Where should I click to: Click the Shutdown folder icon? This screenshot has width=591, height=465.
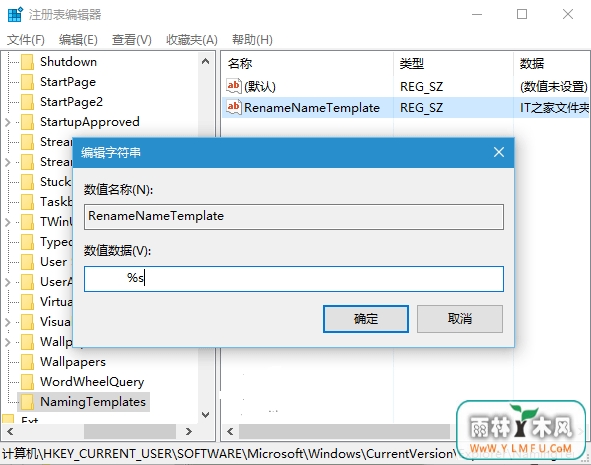pyautogui.click(x=28, y=62)
